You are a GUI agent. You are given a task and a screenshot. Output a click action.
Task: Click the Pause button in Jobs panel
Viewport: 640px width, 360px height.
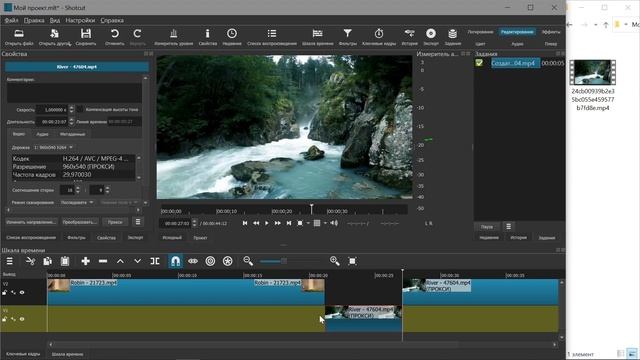pos(487,227)
